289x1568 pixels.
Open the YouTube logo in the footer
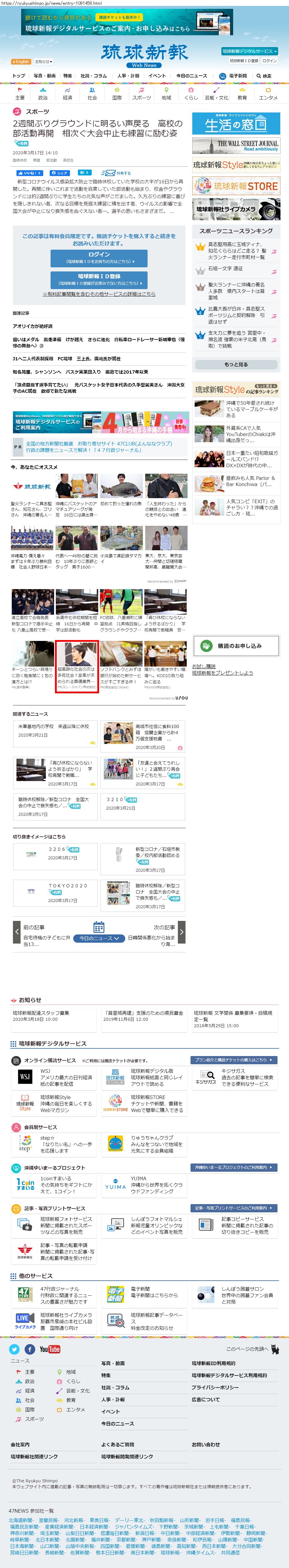point(50,1349)
